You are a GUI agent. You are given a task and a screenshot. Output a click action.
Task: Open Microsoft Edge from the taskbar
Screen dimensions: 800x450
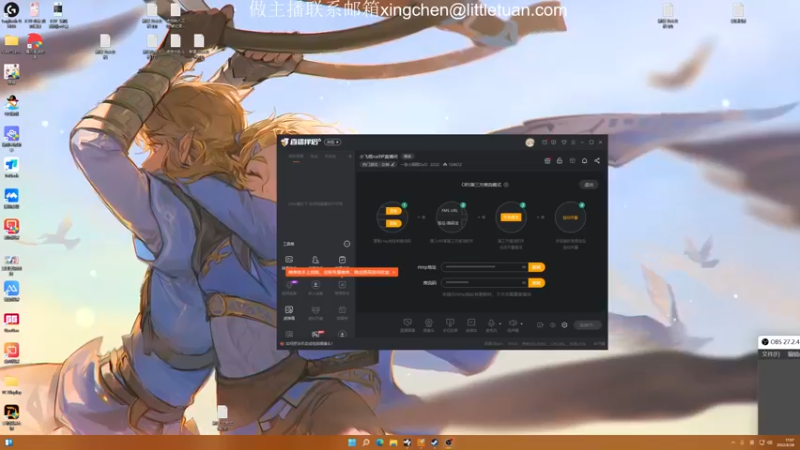coord(380,442)
